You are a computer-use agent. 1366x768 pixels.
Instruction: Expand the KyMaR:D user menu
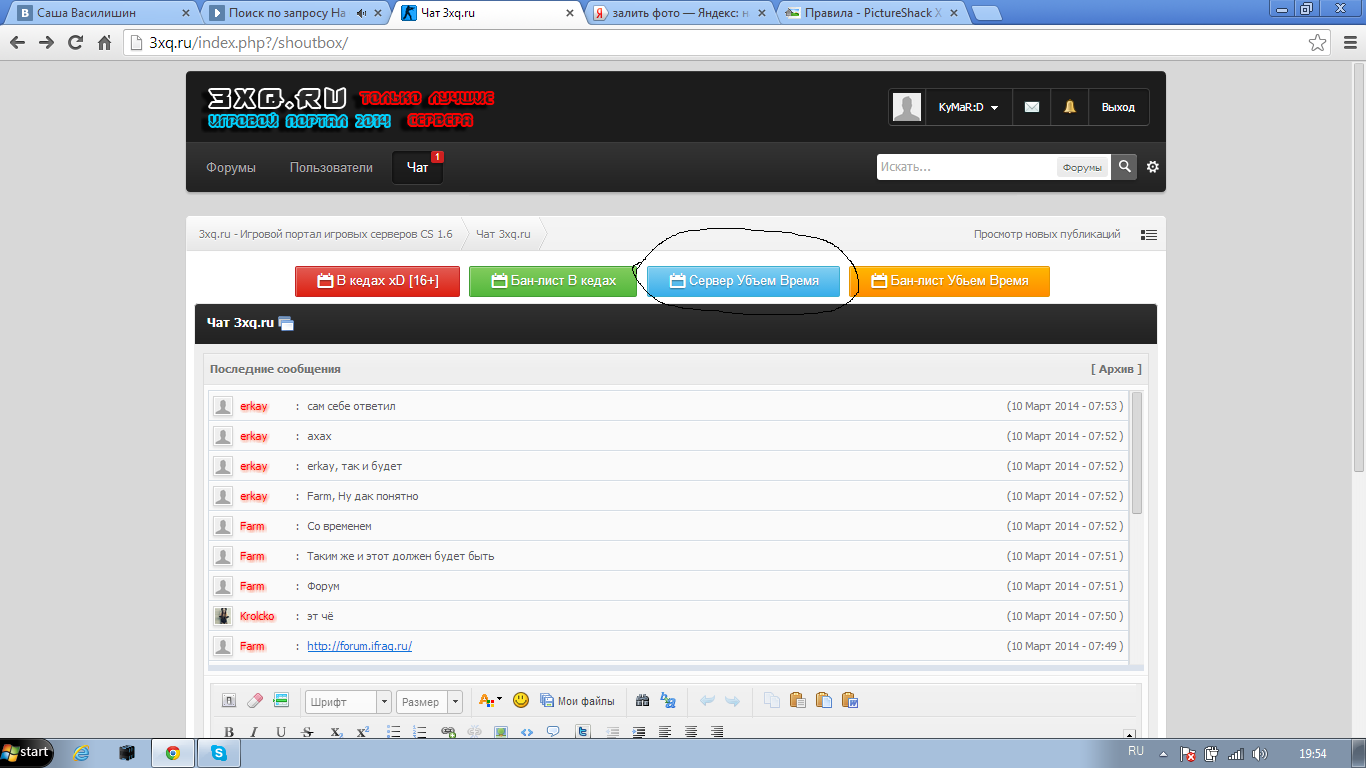[x=968, y=107]
